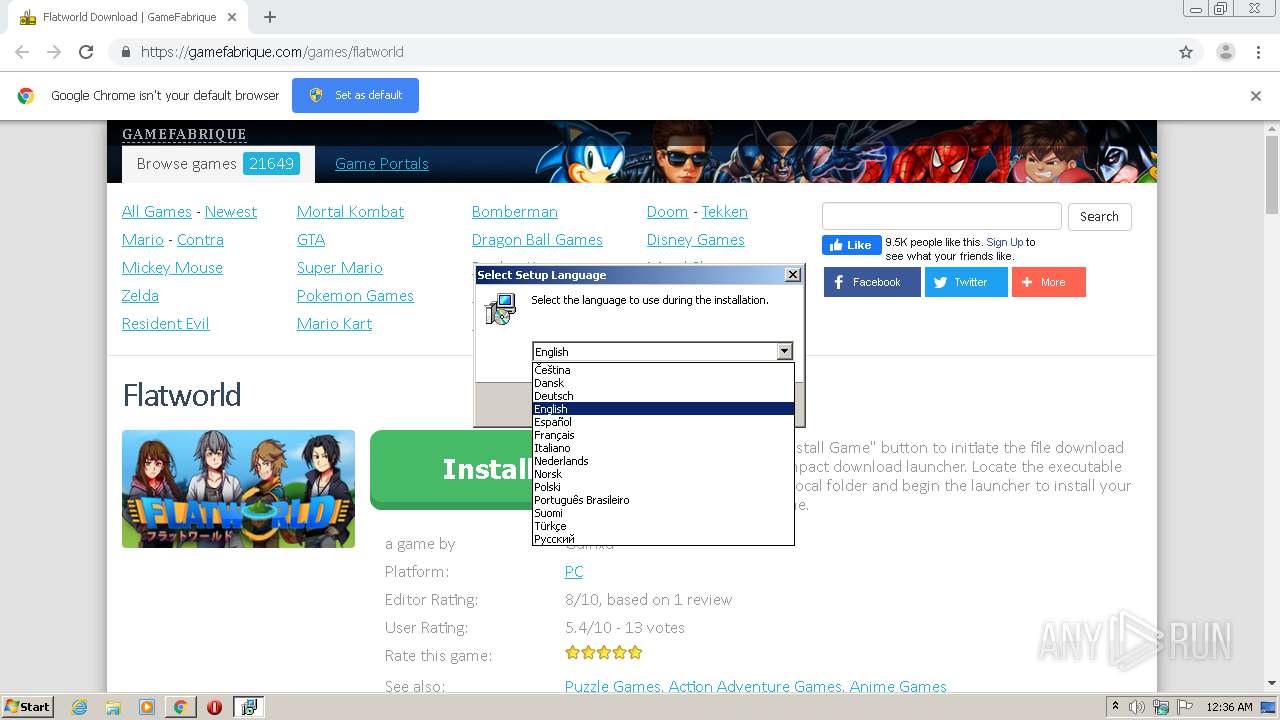This screenshot has width=1280, height=720.
Task: Select Français from the language list
Action: (x=663, y=435)
